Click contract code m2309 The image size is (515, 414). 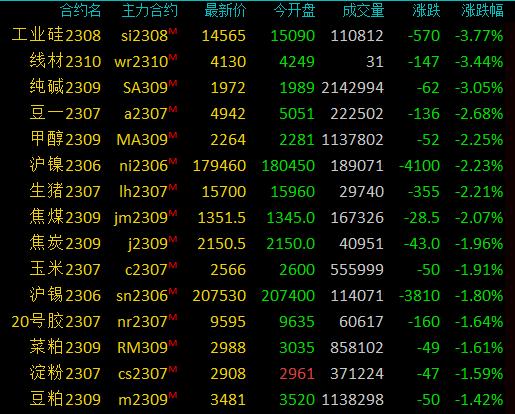pyautogui.click(x=143, y=400)
